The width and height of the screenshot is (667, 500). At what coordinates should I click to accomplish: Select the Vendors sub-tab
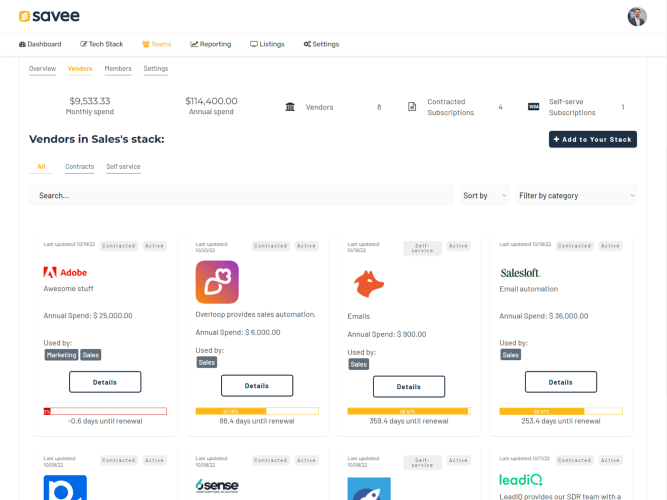pos(80,69)
